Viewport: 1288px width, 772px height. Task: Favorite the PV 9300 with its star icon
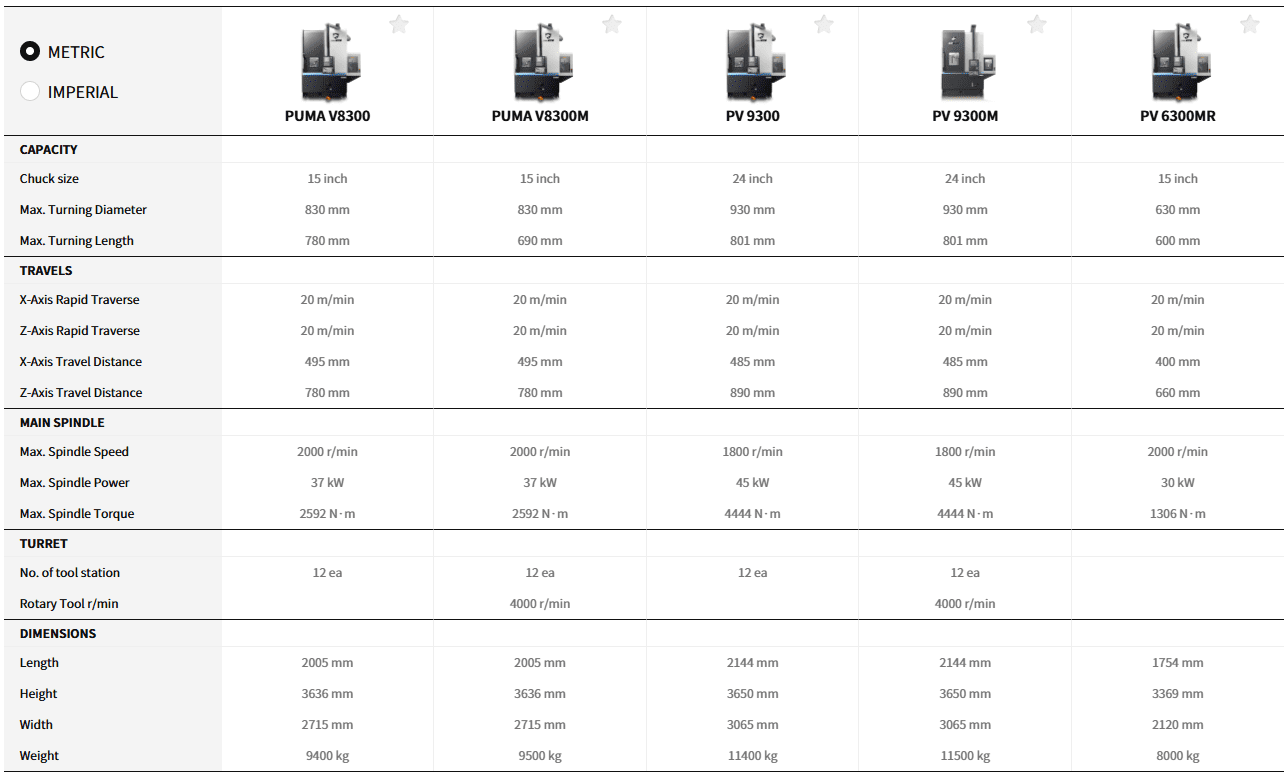click(x=824, y=24)
